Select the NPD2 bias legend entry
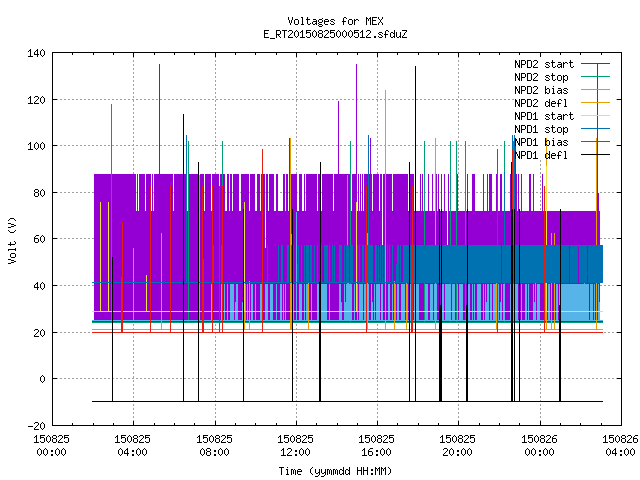 tap(541, 90)
